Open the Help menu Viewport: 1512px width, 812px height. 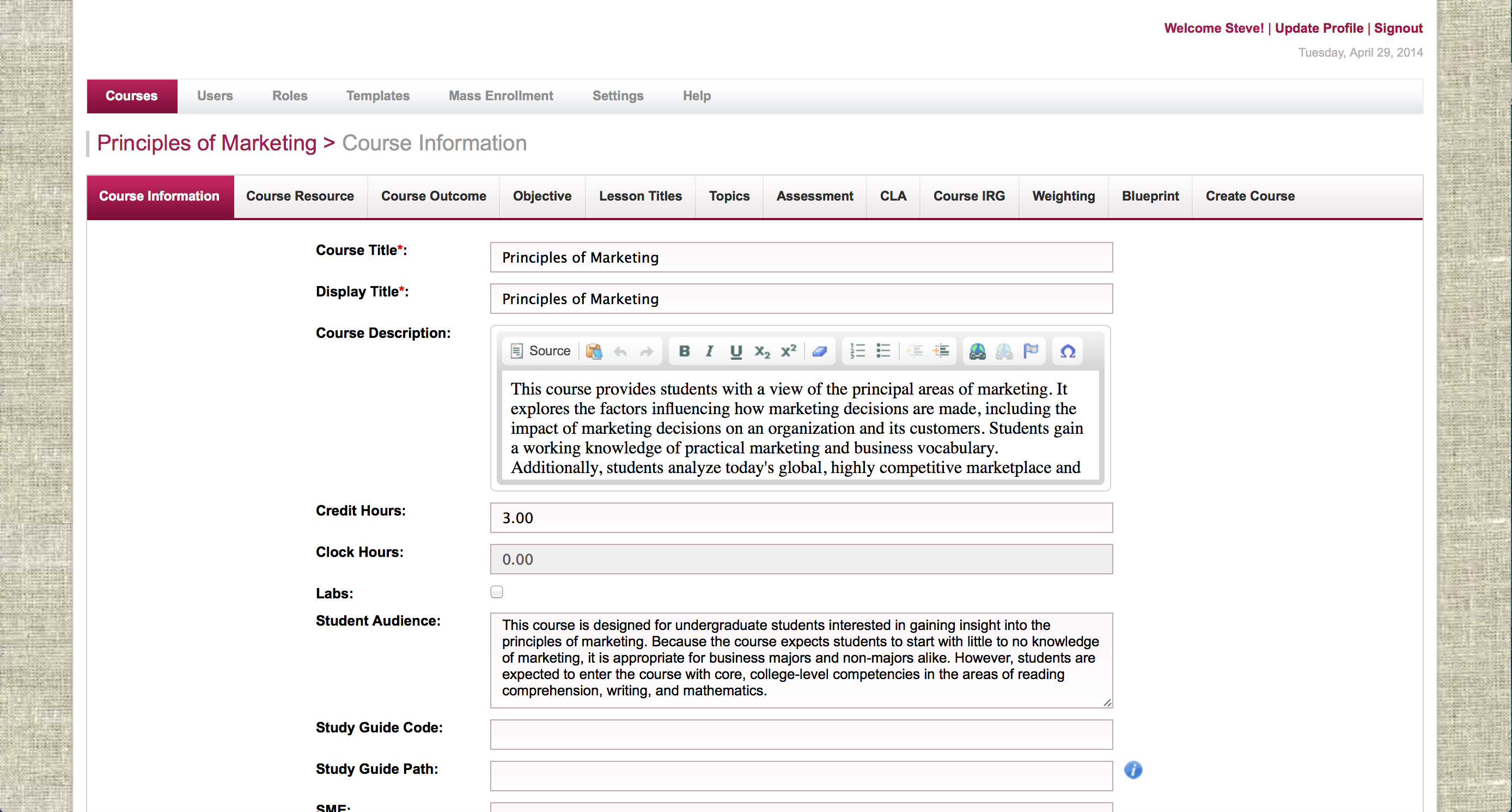(x=697, y=96)
